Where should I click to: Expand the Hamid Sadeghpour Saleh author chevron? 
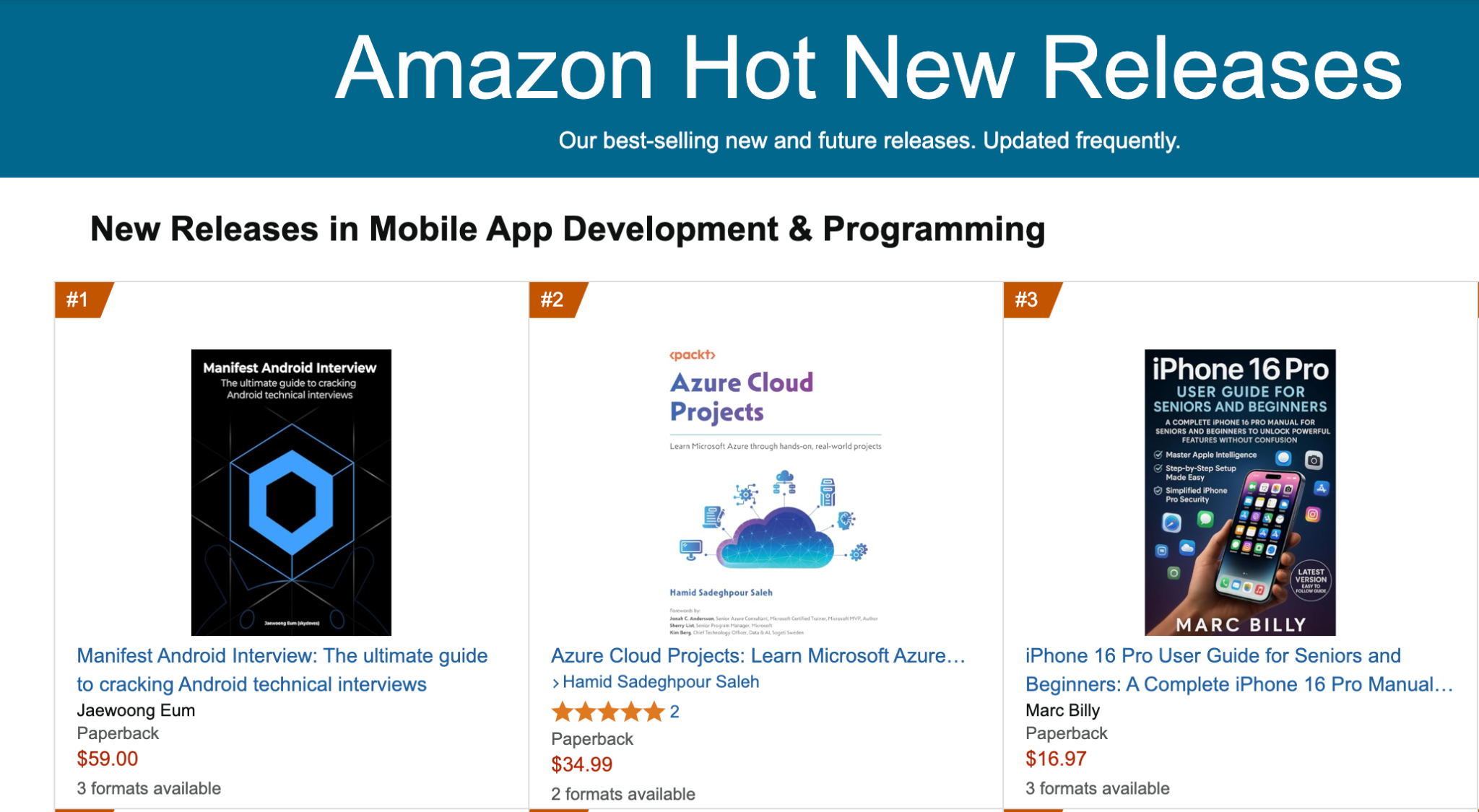[x=555, y=682]
